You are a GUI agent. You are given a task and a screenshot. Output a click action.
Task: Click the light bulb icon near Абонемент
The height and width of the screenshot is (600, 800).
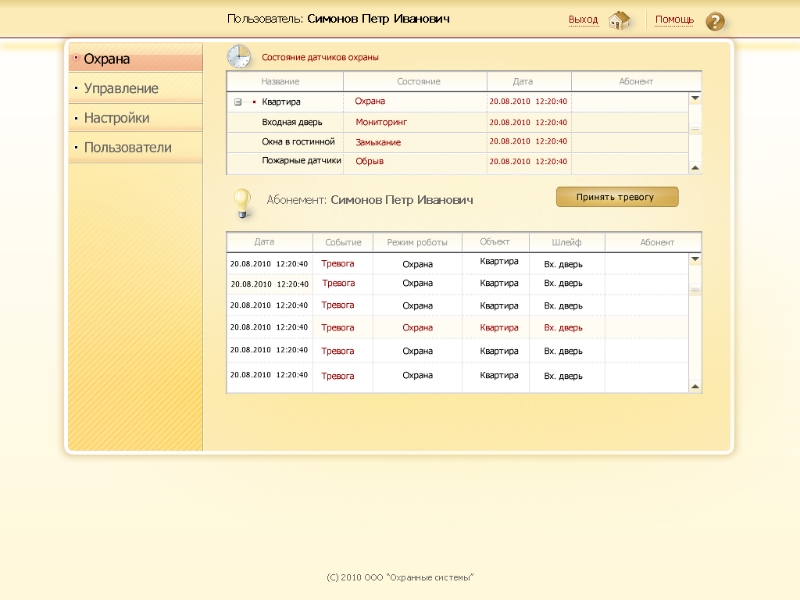click(242, 203)
